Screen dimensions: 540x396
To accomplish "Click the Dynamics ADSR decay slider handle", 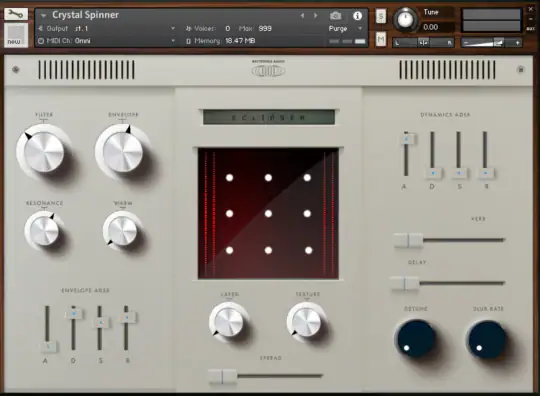I will pyautogui.click(x=433, y=173).
